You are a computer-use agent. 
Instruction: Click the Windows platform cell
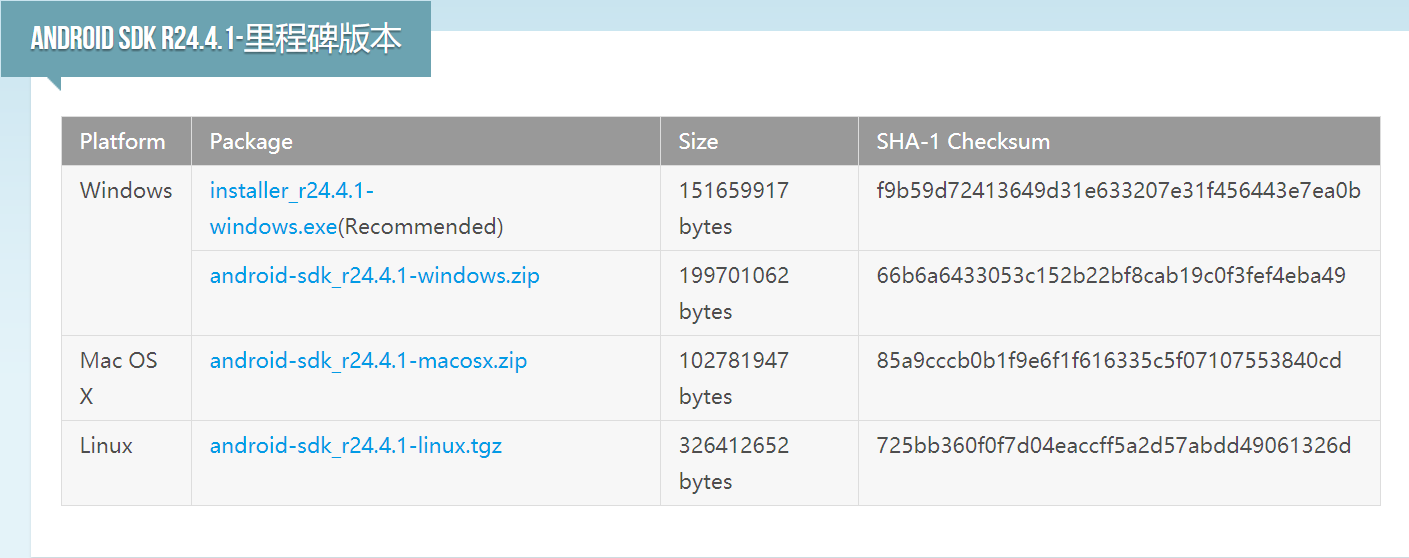pos(126,191)
